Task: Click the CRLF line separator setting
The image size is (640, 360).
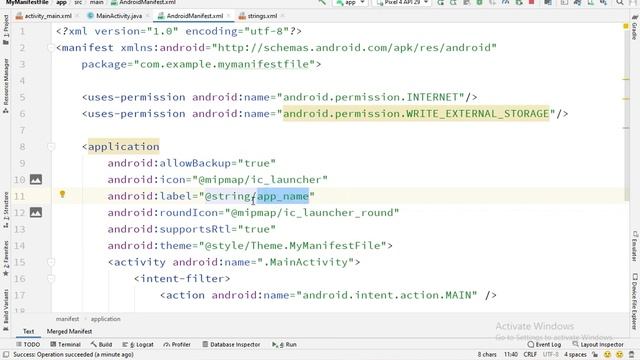Action: pos(530,354)
